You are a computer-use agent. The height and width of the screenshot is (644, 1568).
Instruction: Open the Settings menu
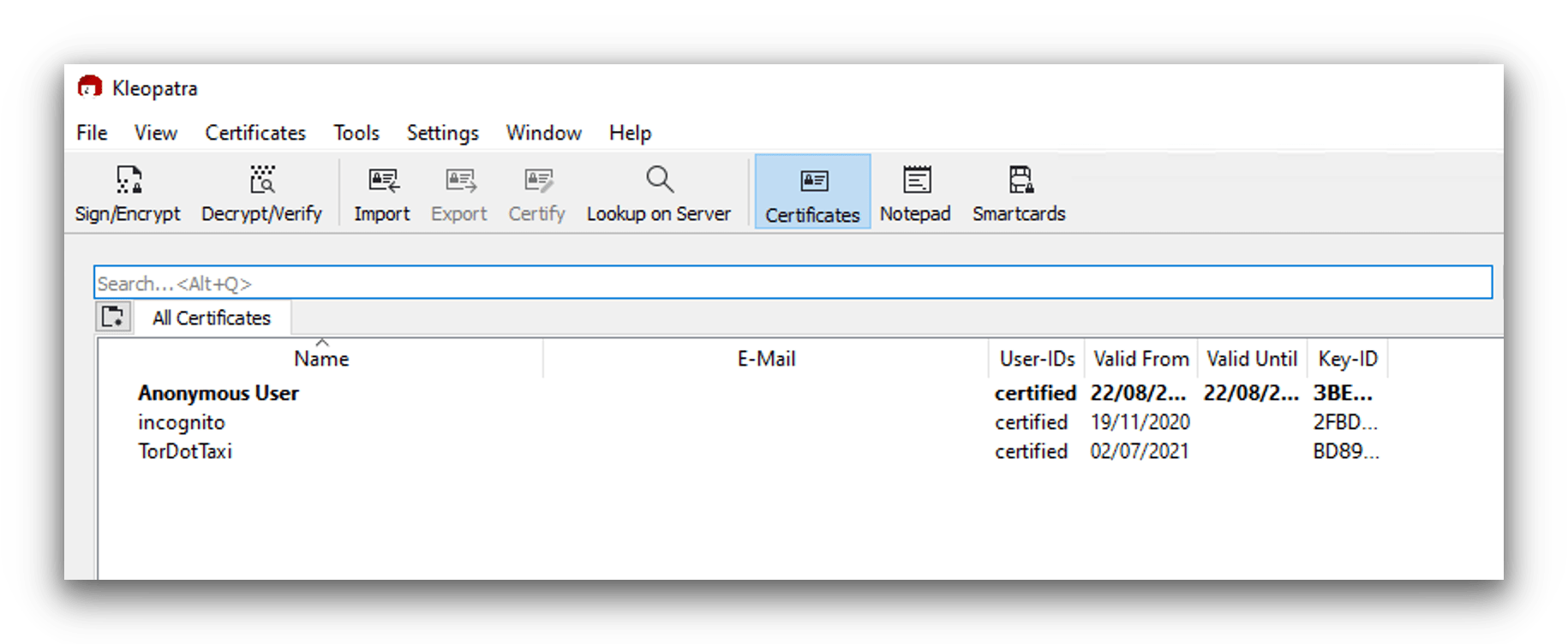443,133
